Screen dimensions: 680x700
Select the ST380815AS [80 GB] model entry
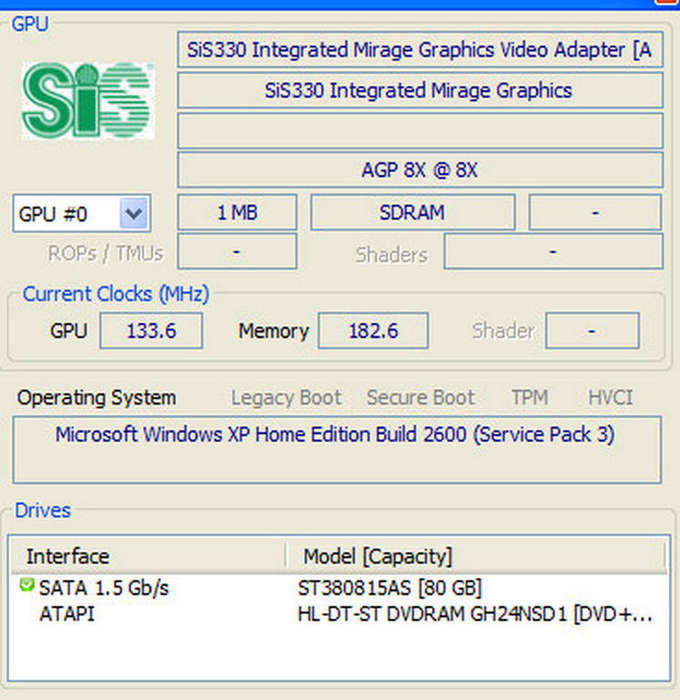tap(390, 588)
